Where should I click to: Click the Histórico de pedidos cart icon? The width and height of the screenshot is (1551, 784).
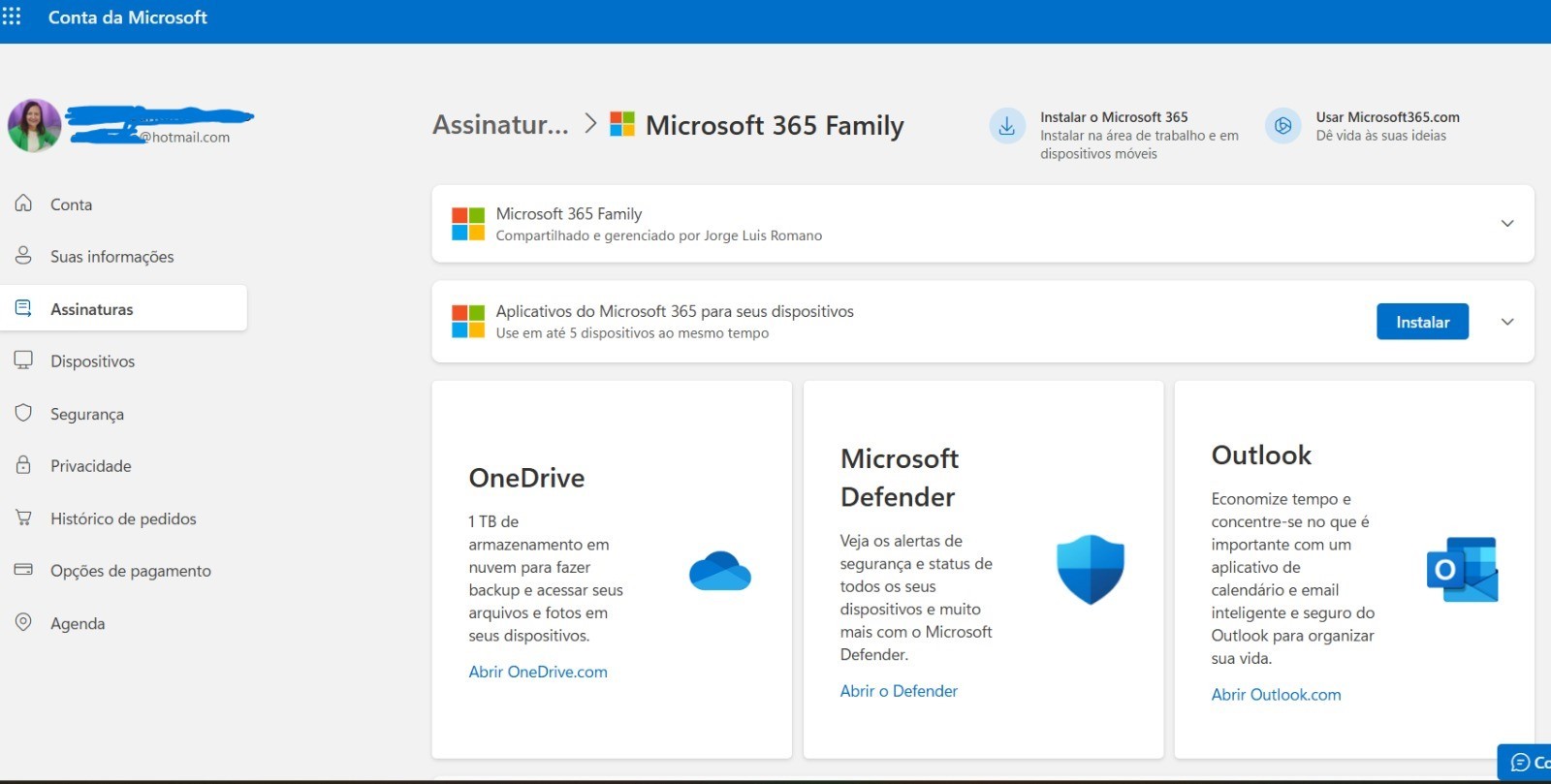[23, 517]
